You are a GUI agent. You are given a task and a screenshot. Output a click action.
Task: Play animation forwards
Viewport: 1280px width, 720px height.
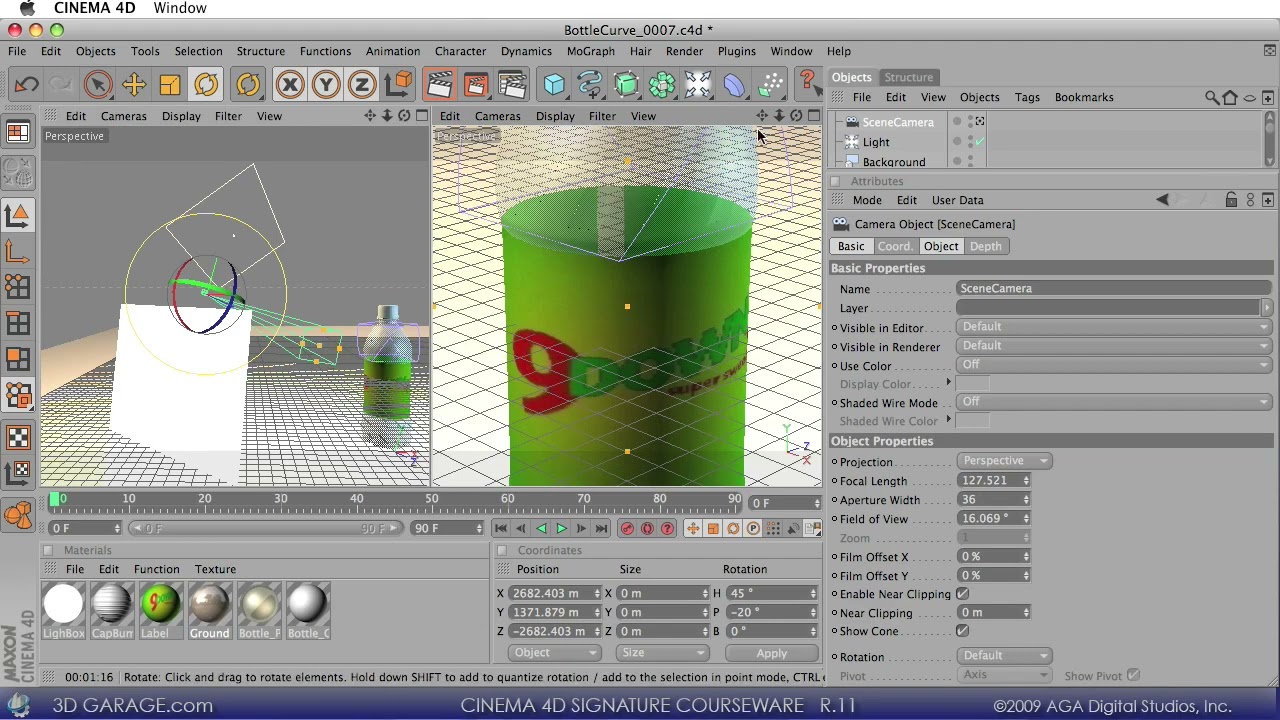[561, 528]
